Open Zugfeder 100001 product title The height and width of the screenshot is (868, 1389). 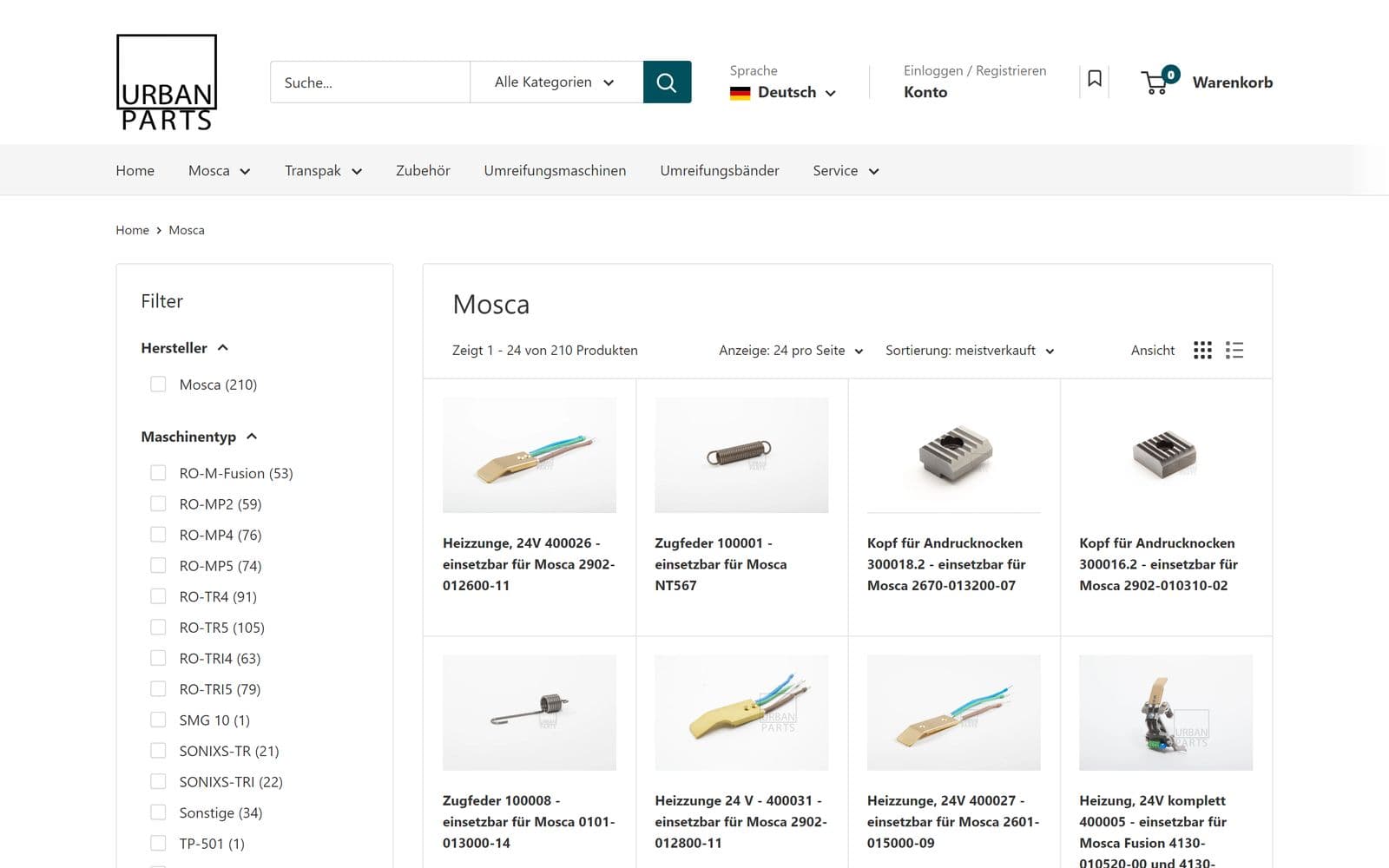pos(721,564)
